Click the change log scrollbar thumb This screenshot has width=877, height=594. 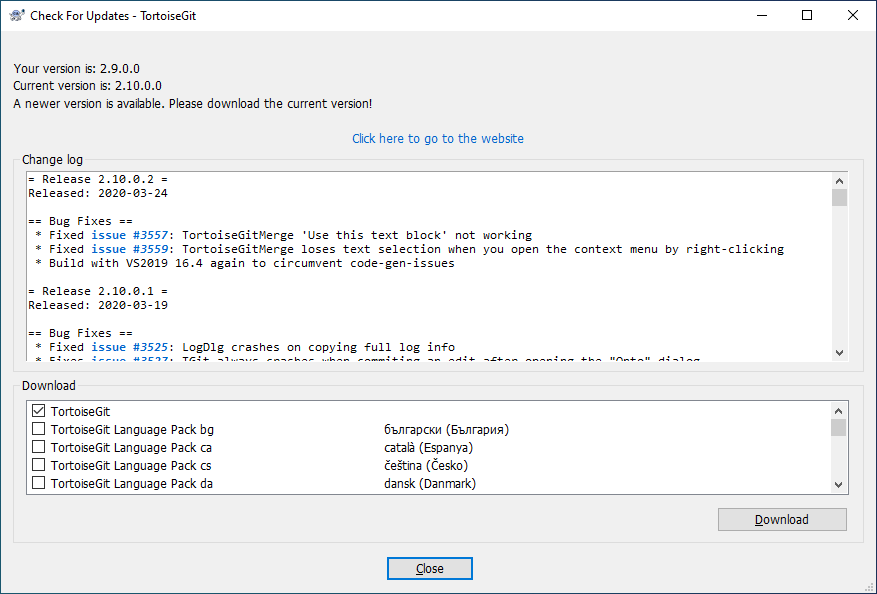[839, 197]
